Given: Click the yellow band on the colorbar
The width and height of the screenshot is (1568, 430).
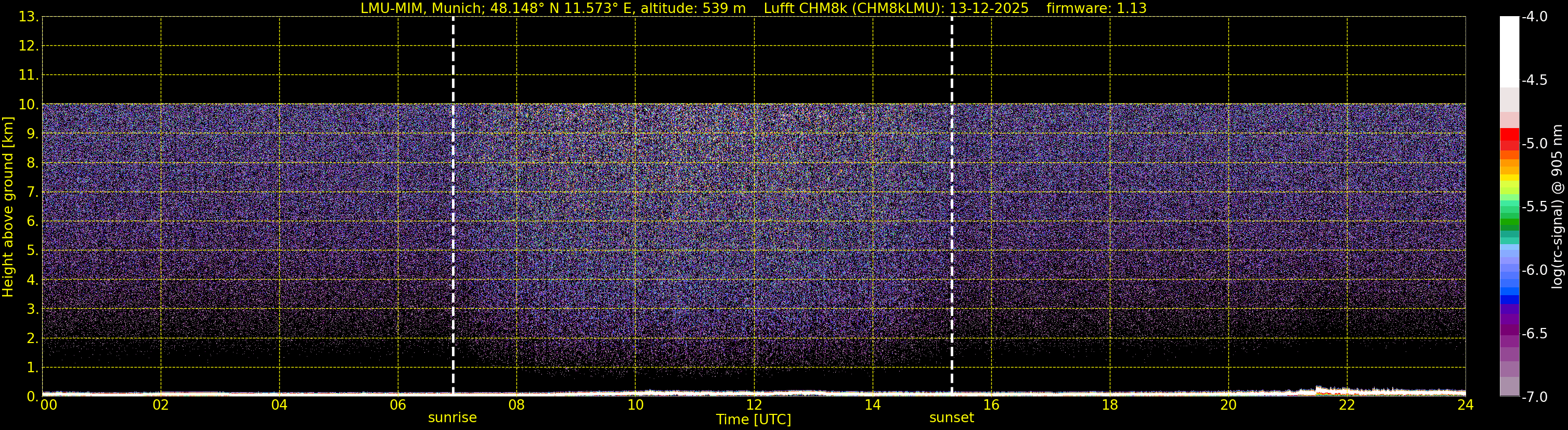Looking at the screenshot, I should click(x=1509, y=178).
